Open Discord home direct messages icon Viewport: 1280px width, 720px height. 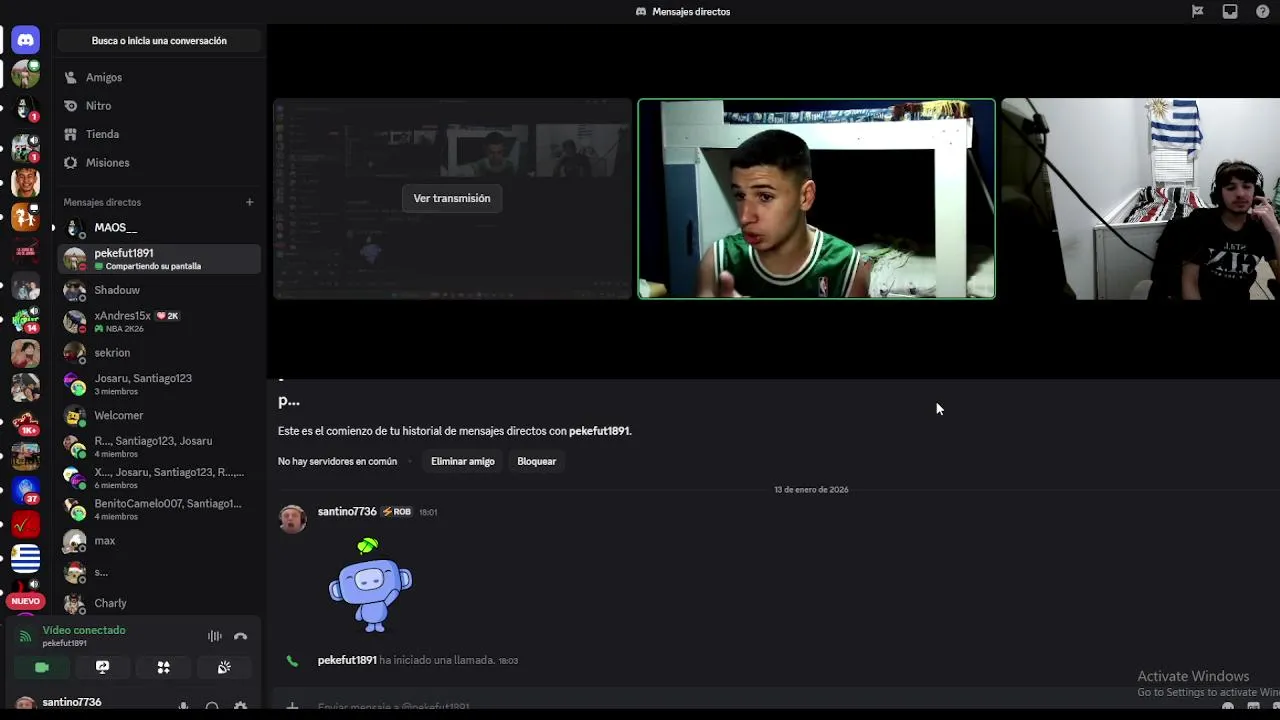point(26,41)
